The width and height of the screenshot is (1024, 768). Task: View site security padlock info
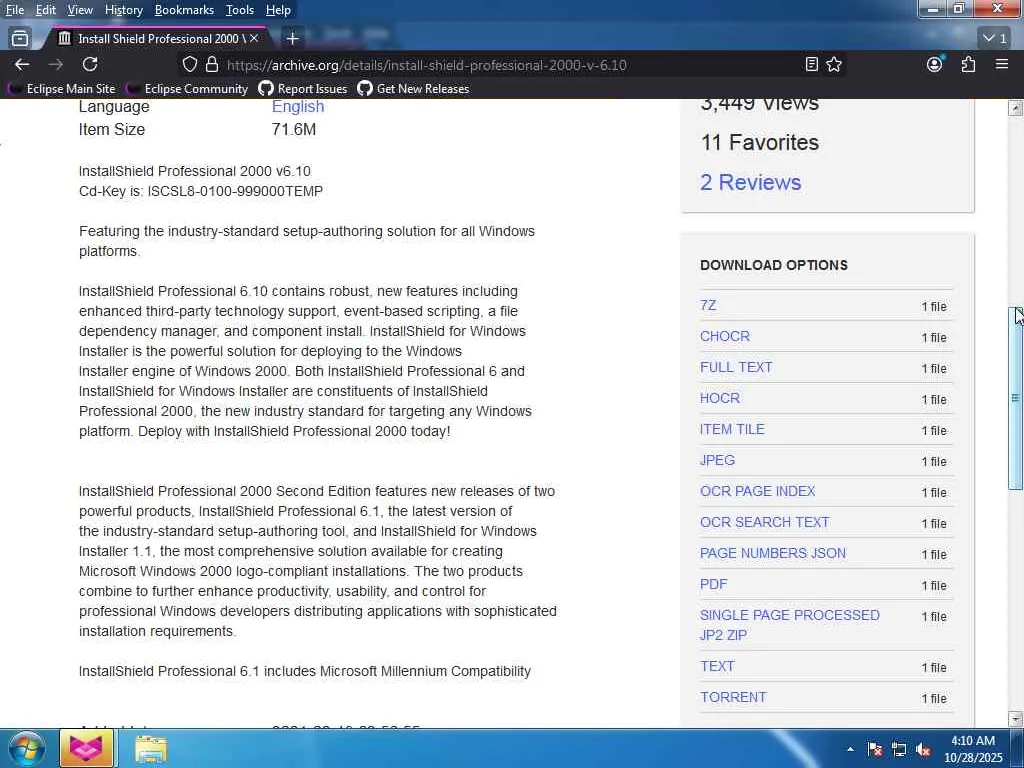212,65
